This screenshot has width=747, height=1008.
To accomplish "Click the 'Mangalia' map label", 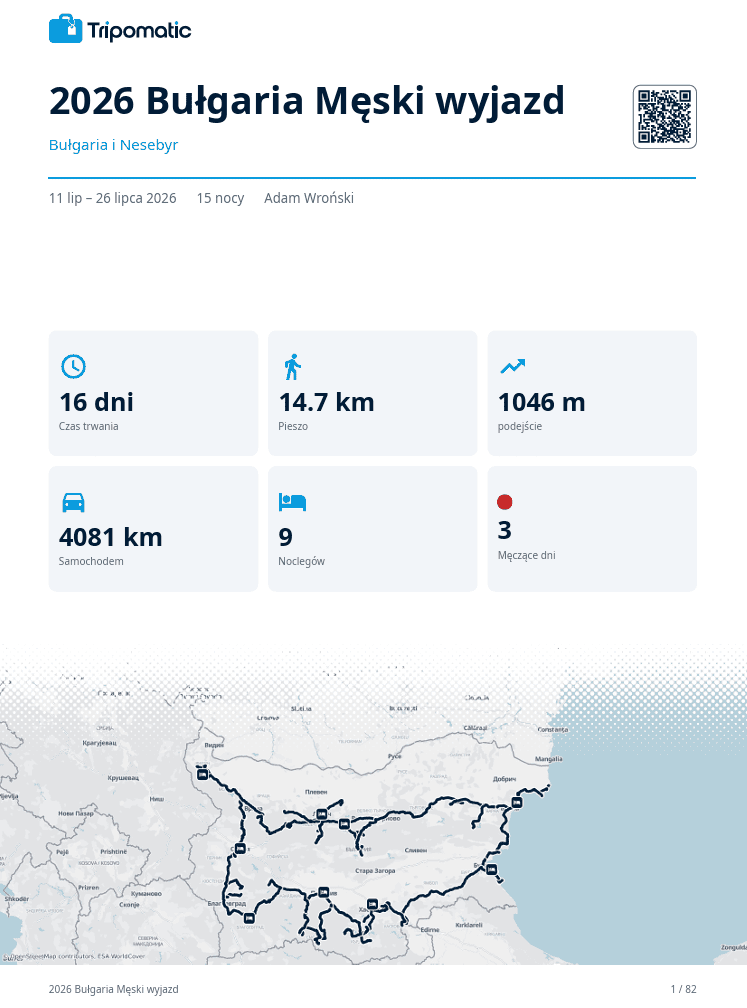I will point(548,759).
